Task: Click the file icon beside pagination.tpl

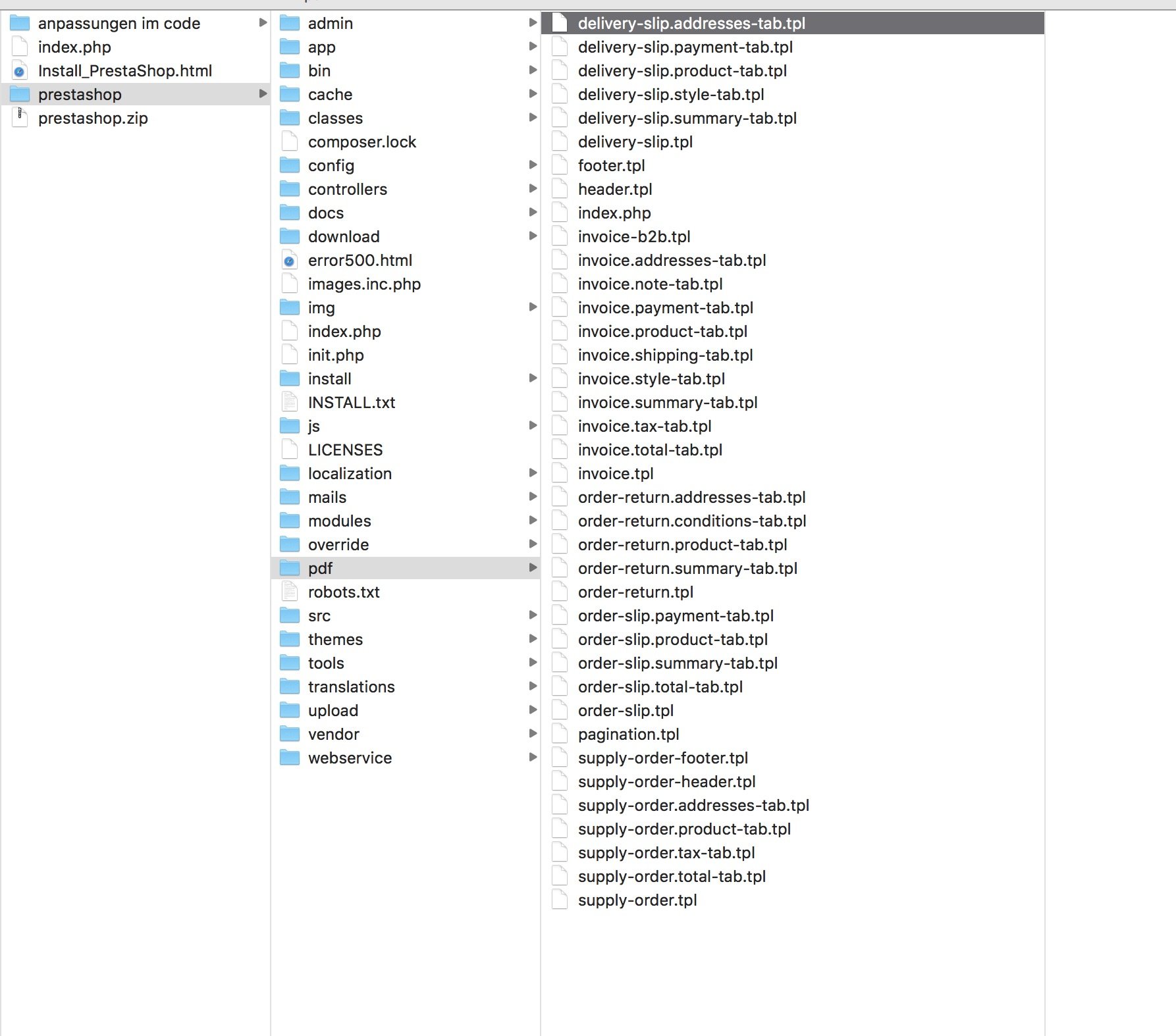Action: tap(560, 735)
